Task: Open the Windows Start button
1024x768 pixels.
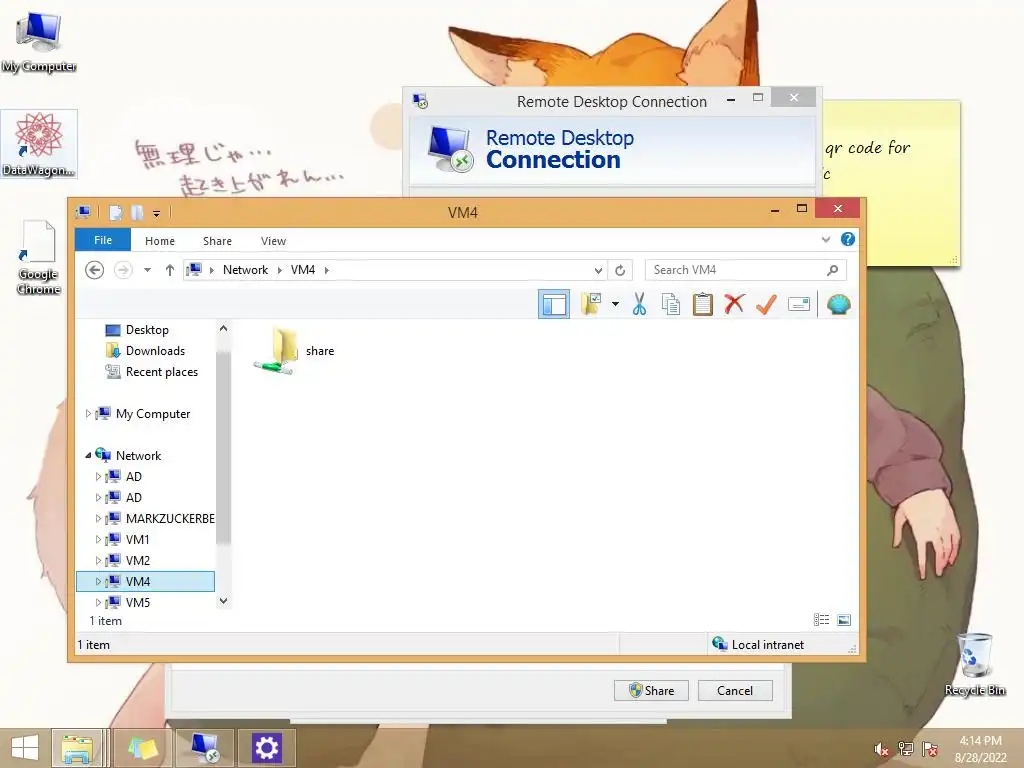Action: click(25, 748)
